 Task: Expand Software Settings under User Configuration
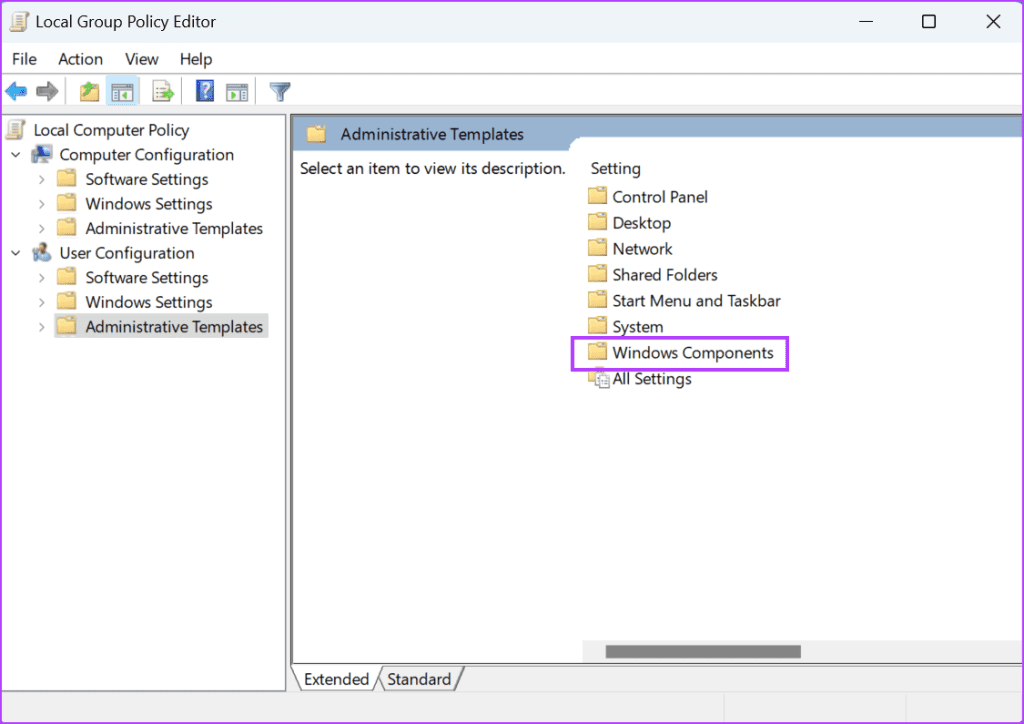click(x=41, y=278)
